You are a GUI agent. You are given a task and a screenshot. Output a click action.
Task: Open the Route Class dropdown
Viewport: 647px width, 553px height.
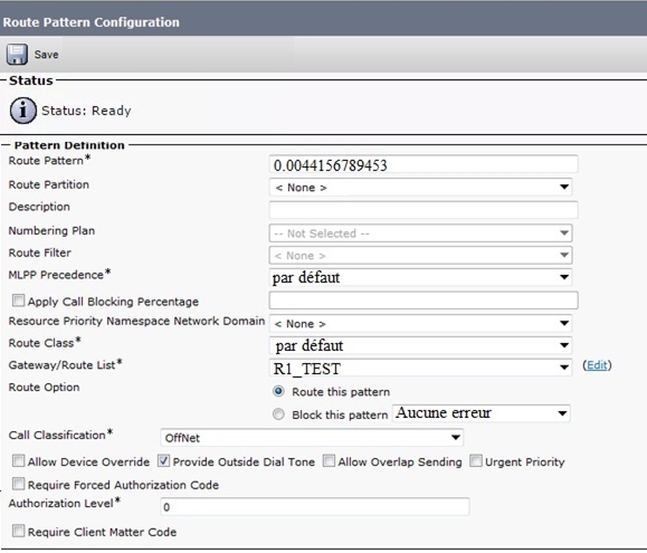[420, 346]
